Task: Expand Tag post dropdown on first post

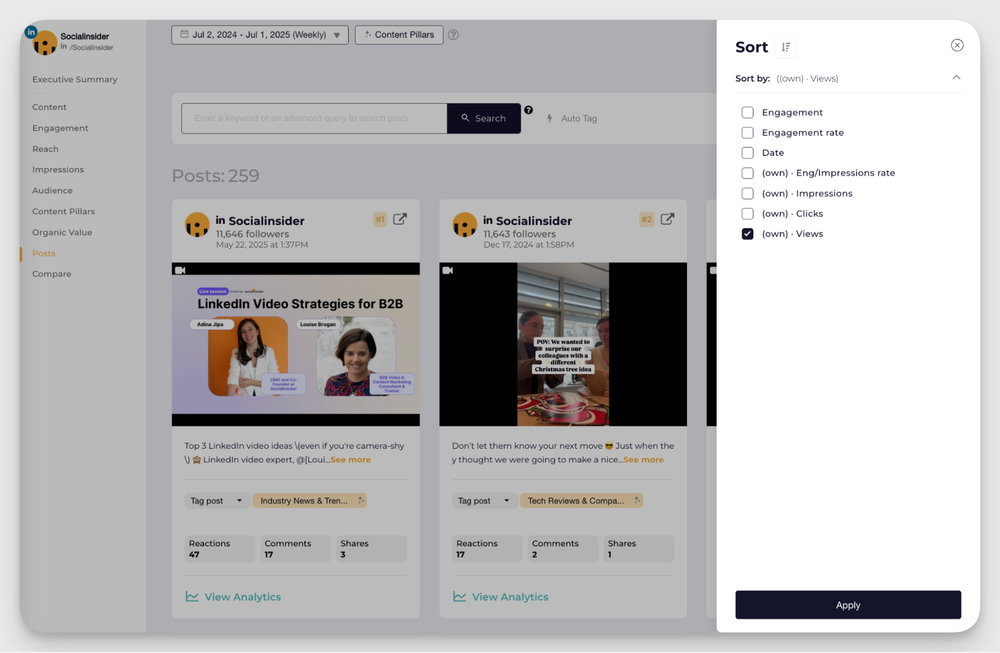Action: (x=217, y=501)
